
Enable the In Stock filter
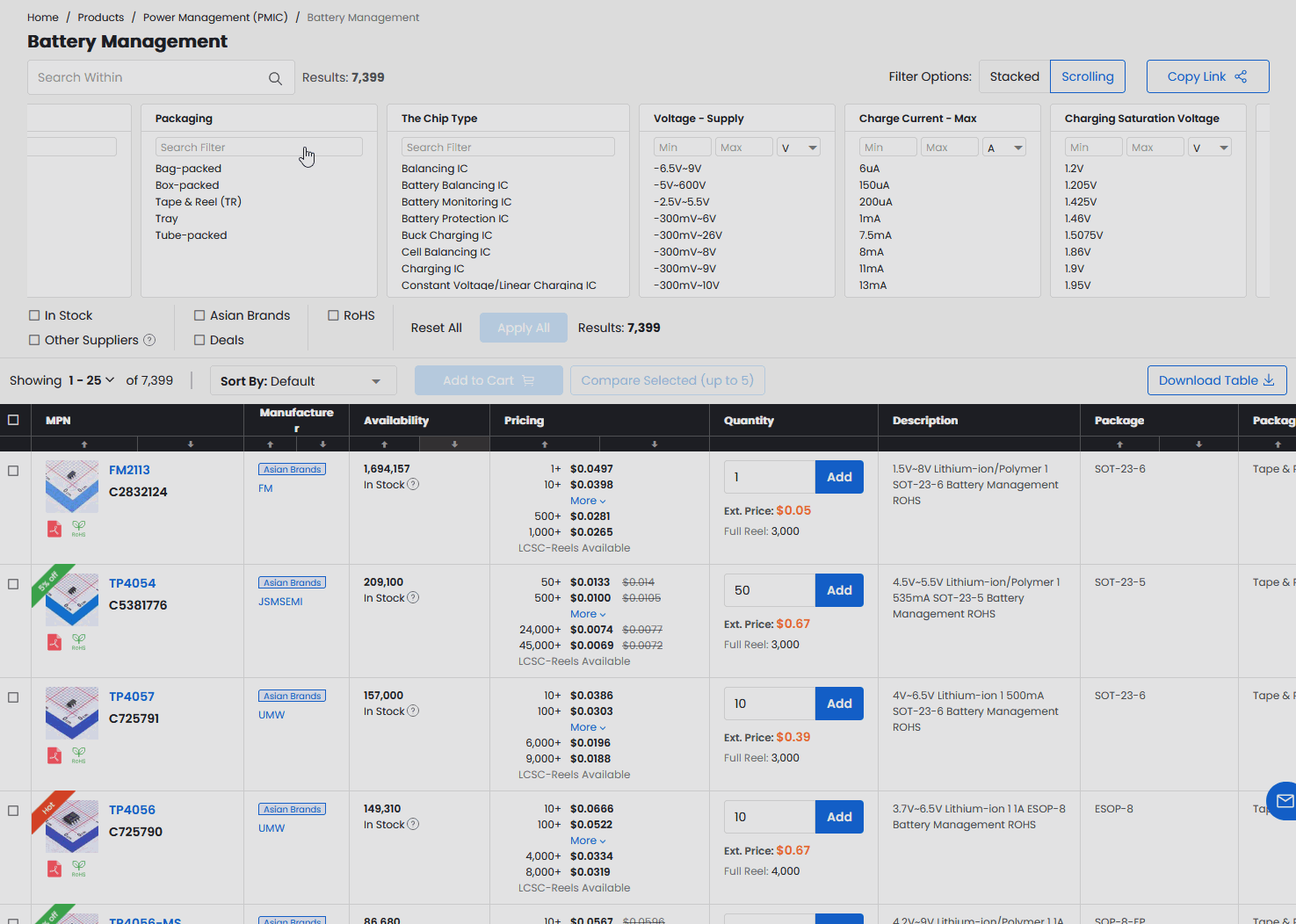[x=33, y=314]
